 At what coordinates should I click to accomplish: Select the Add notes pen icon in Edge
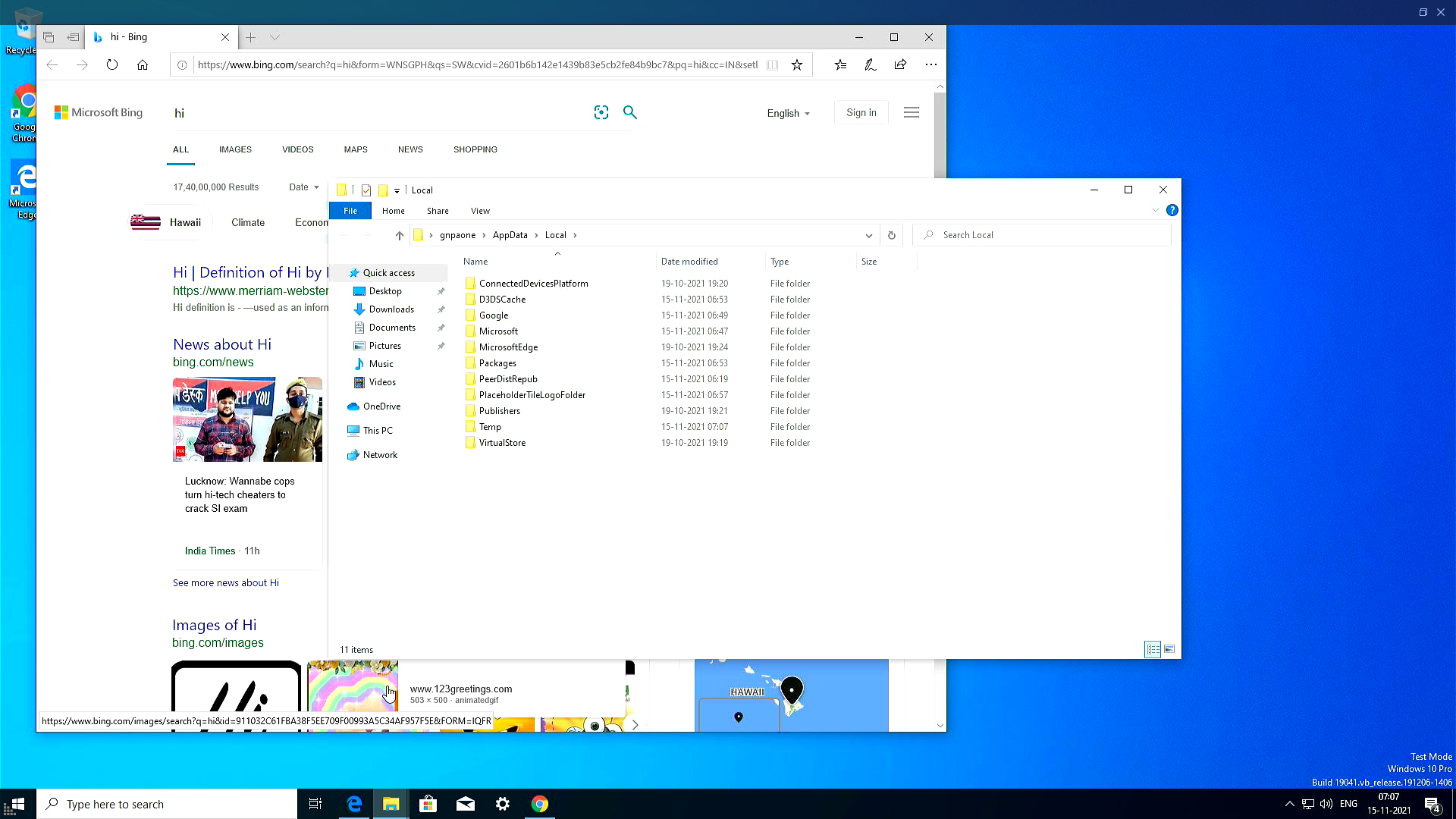pos(870,64)
